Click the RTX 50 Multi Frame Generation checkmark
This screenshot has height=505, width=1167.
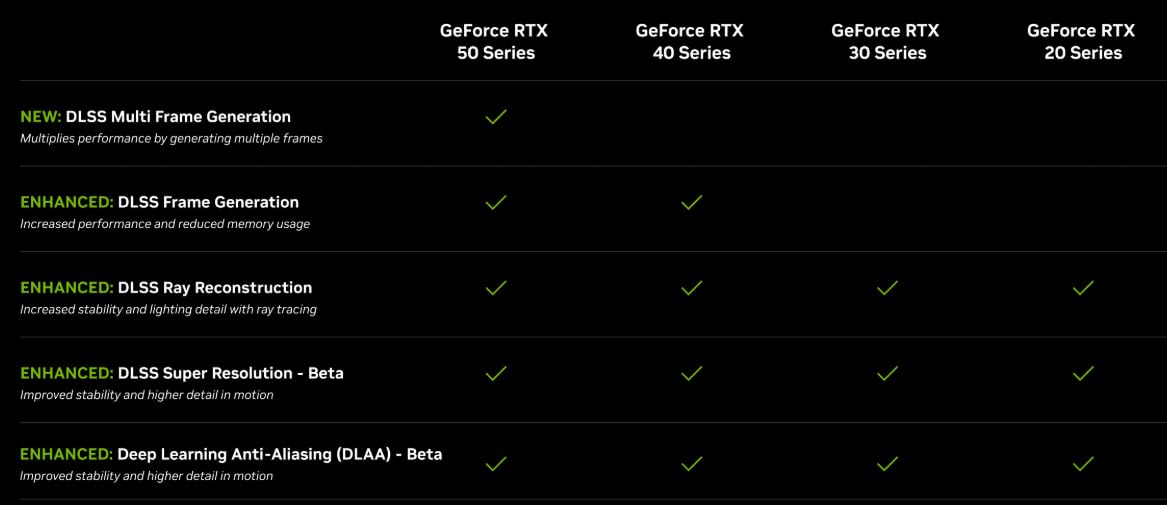(496, 117)
